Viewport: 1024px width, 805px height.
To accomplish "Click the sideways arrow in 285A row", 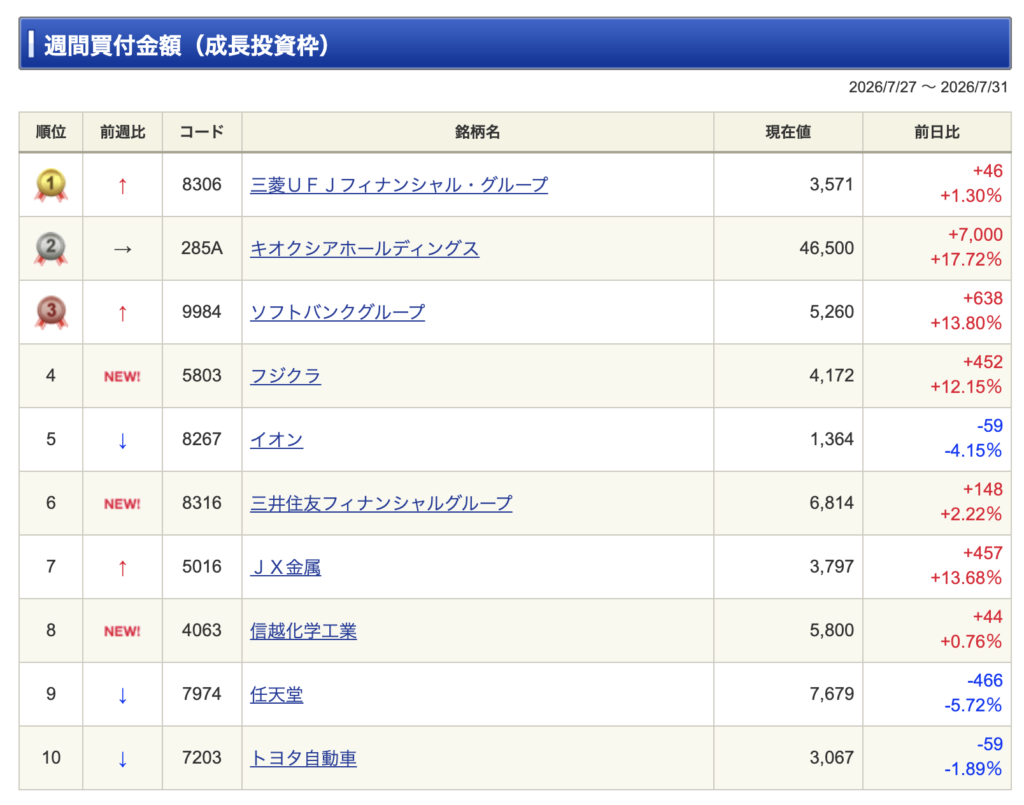I will coord(122,249).
